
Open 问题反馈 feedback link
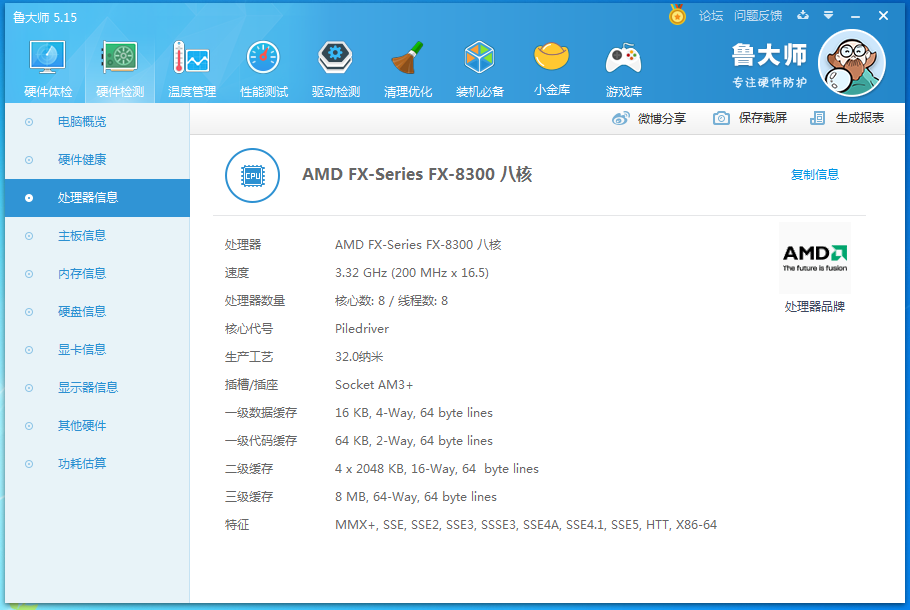coord(758,16)
